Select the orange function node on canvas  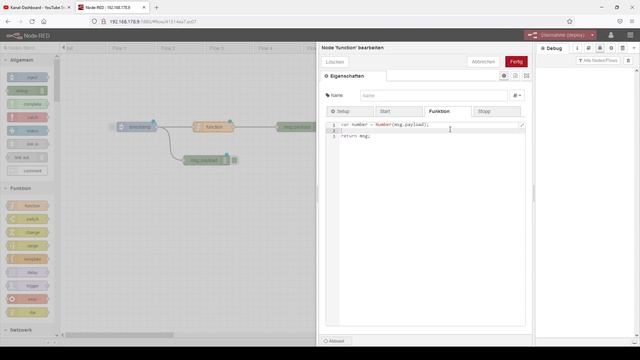[213, 127]
